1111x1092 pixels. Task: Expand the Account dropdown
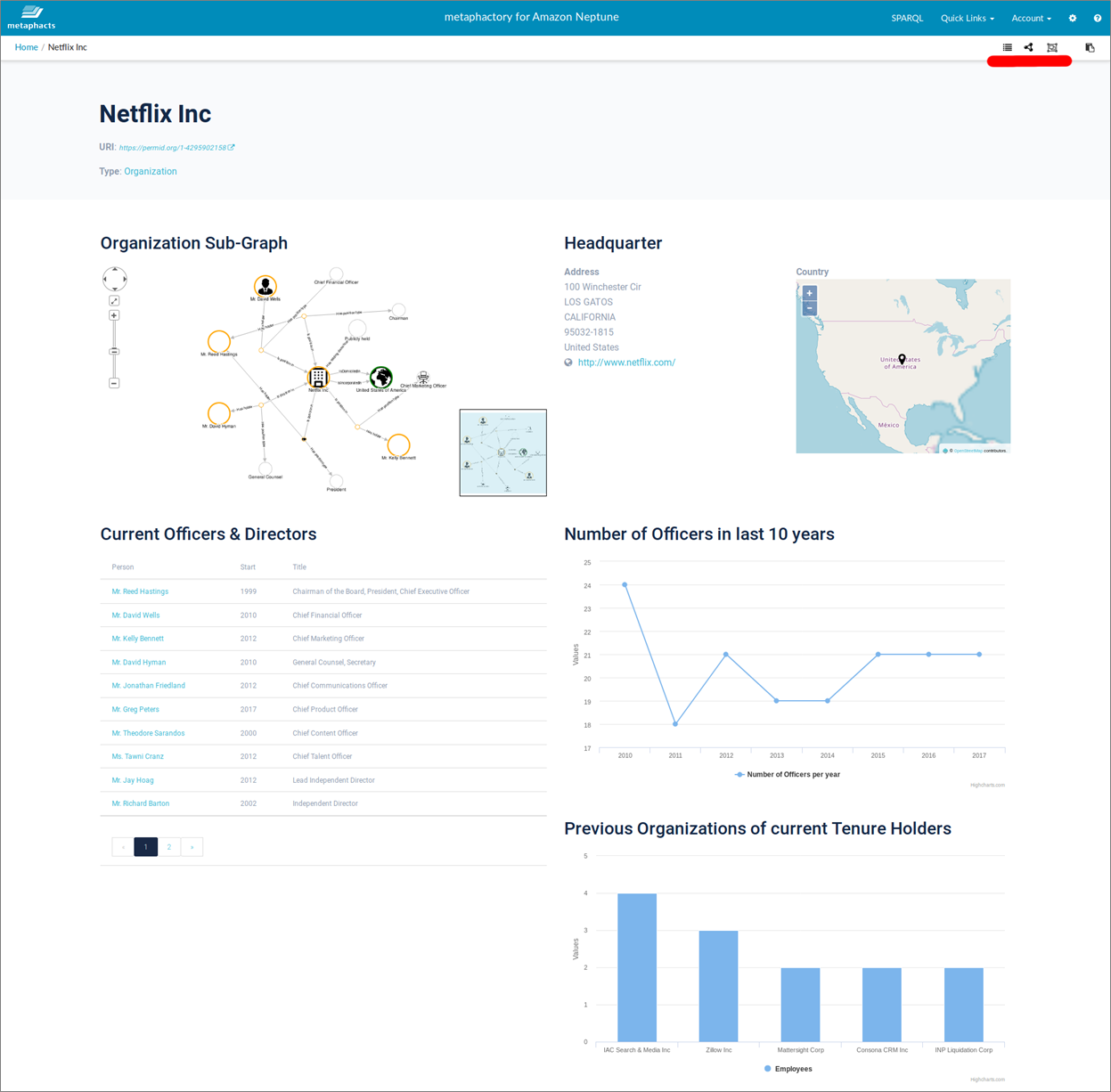[x=1032, y=18]
